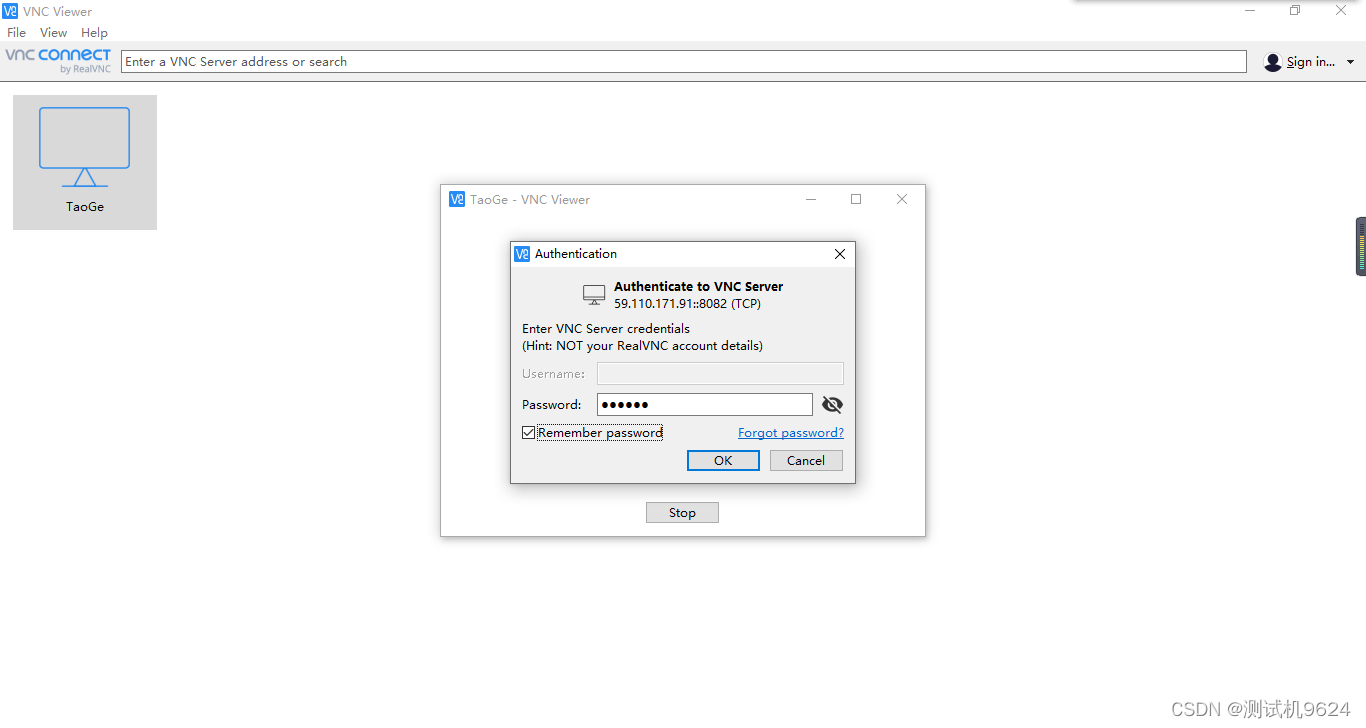Open the View menu
The width and height of the screenshot is (1366, 728).
coord(53,33)
